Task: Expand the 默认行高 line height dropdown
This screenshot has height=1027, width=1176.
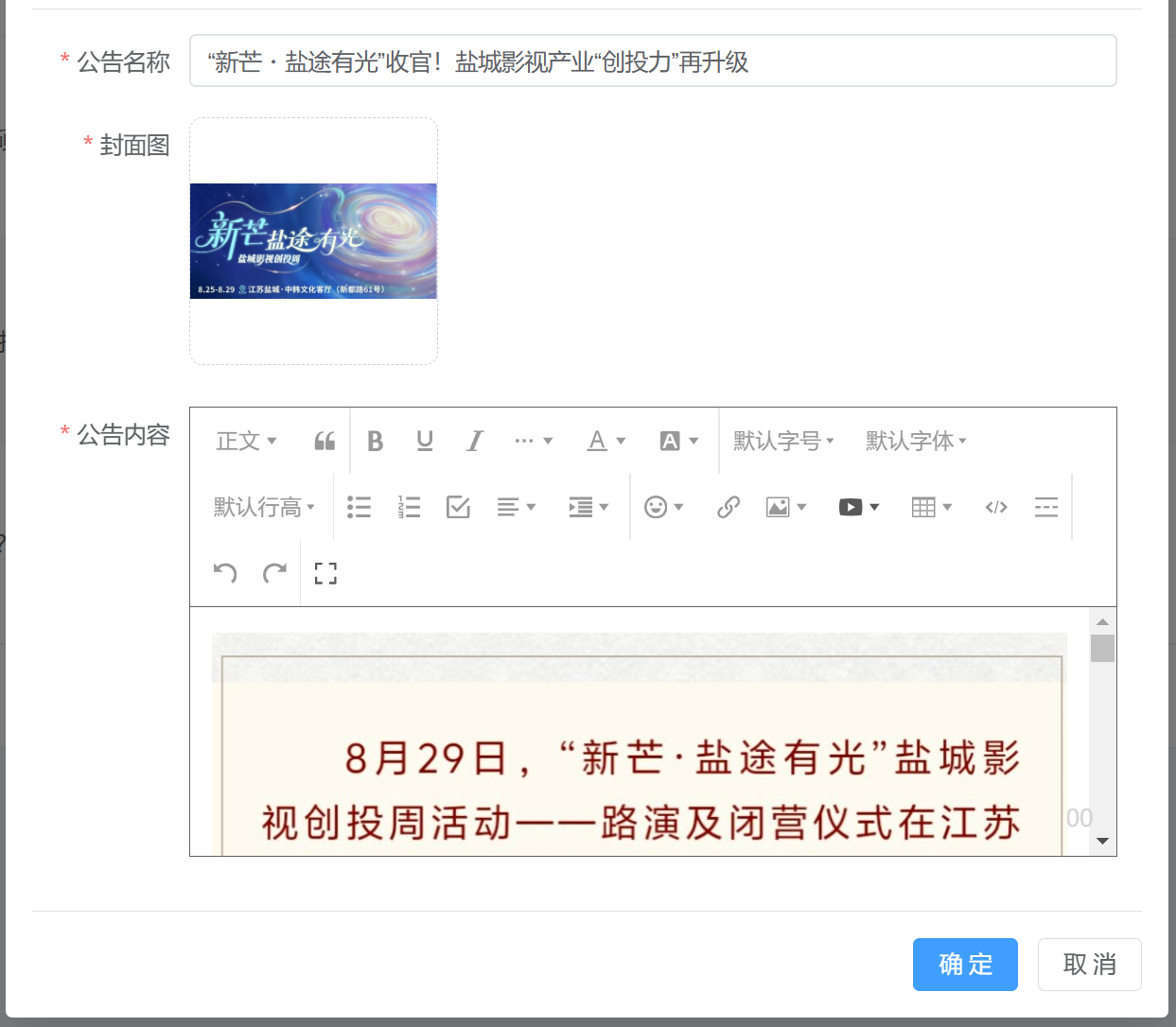Action: [264, 507]
